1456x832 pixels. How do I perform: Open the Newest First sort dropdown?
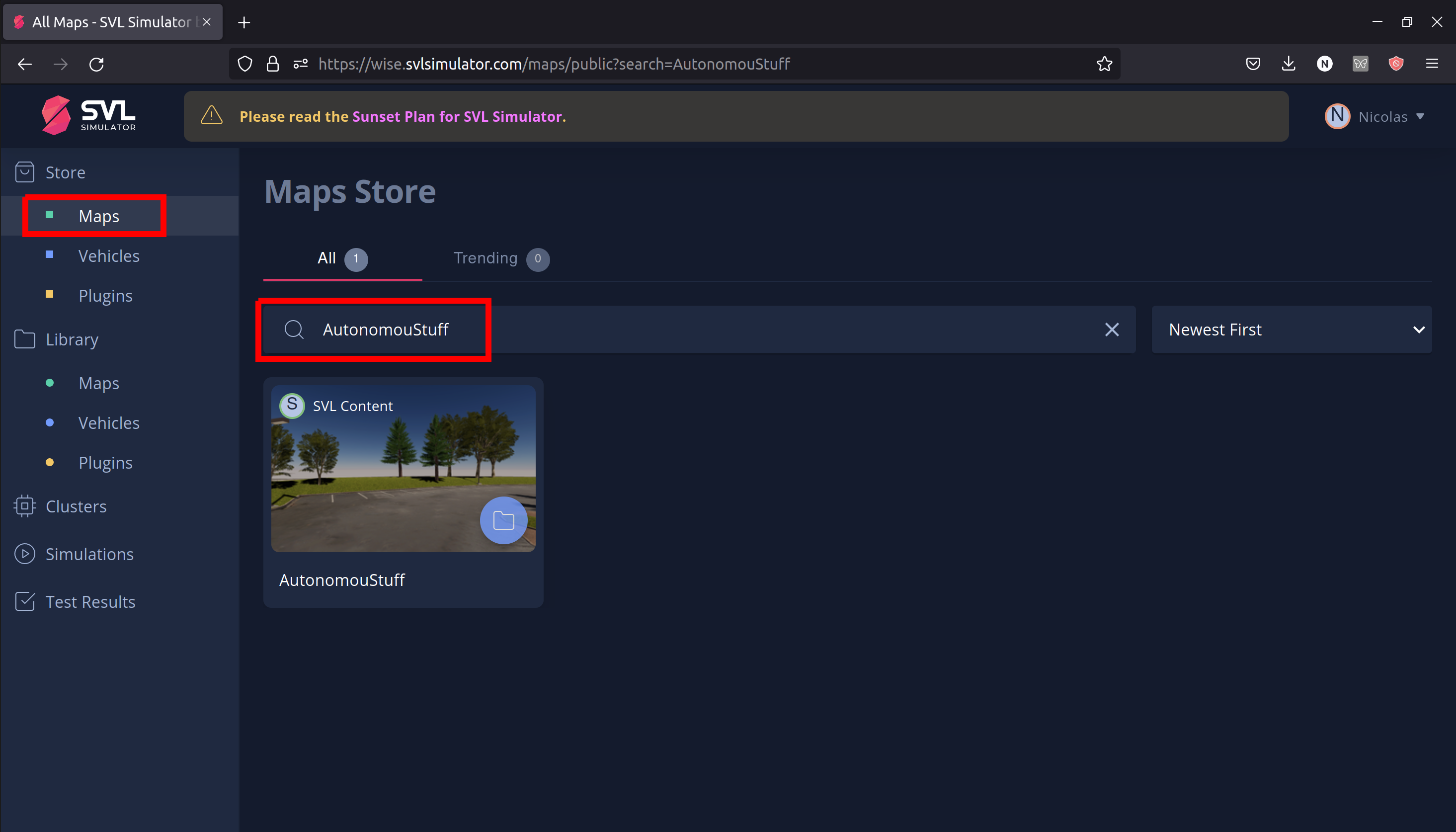coord(1292,330)
